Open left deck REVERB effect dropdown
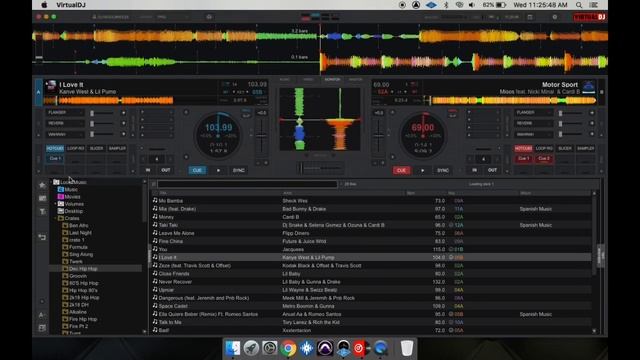640x360 pixels. (x=65, y=123)
